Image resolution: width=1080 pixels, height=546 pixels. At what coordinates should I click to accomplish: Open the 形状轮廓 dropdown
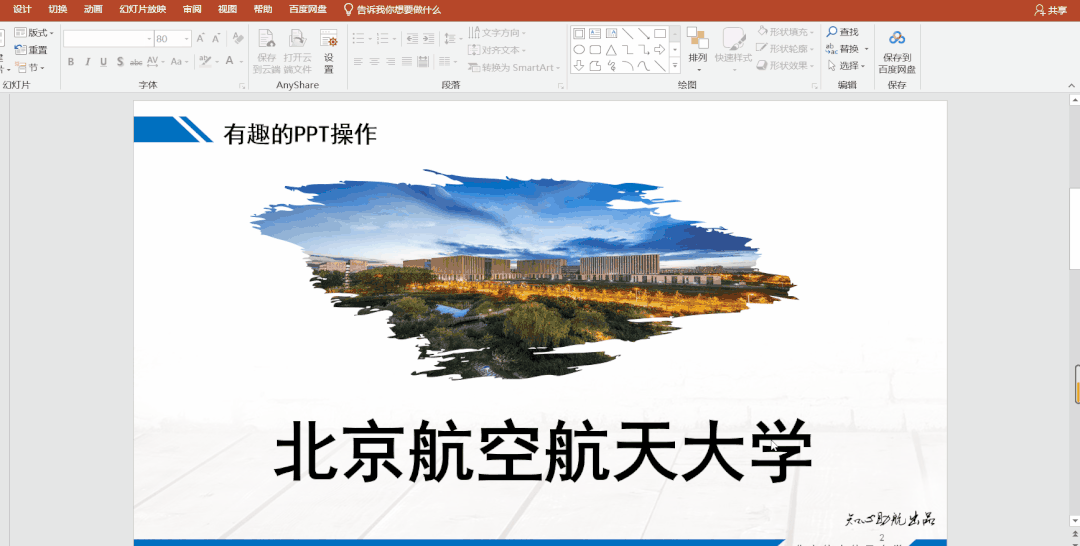(785, 49)
